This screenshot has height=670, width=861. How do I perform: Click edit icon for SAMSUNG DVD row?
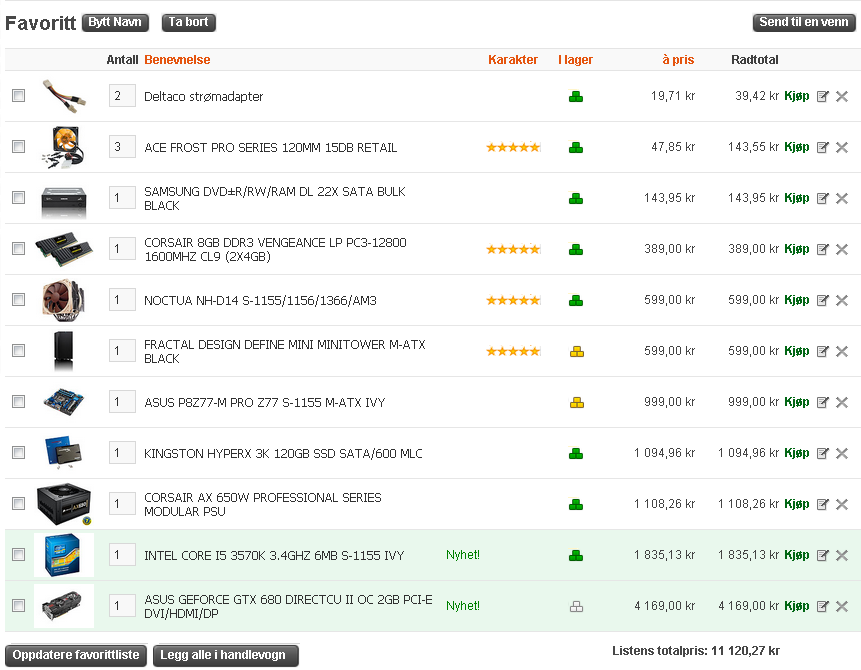822,198
